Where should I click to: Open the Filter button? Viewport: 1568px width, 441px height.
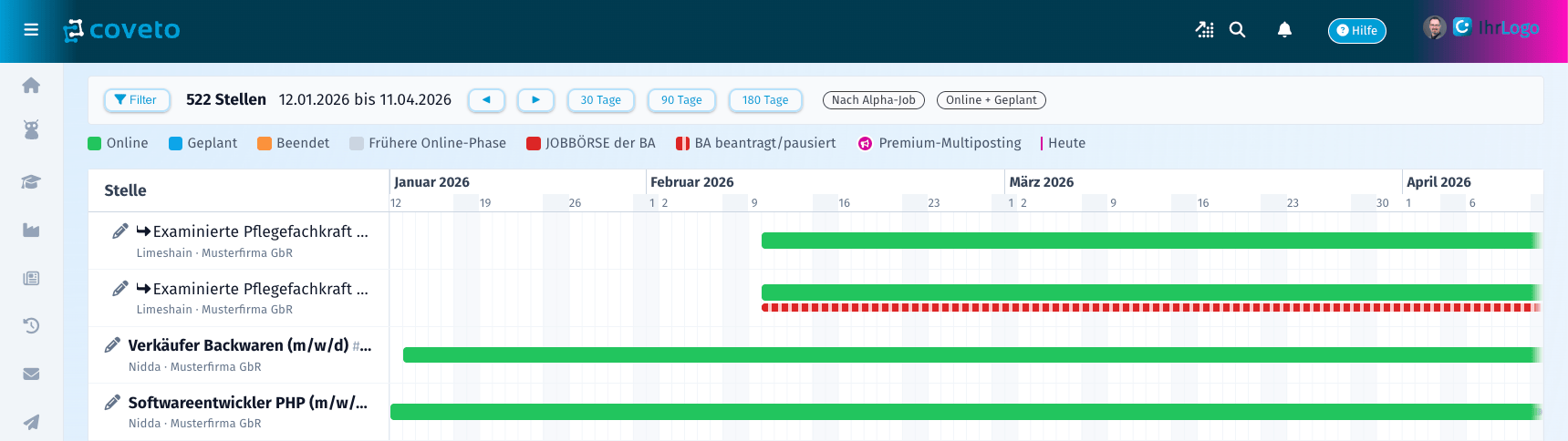click(137, 100)
